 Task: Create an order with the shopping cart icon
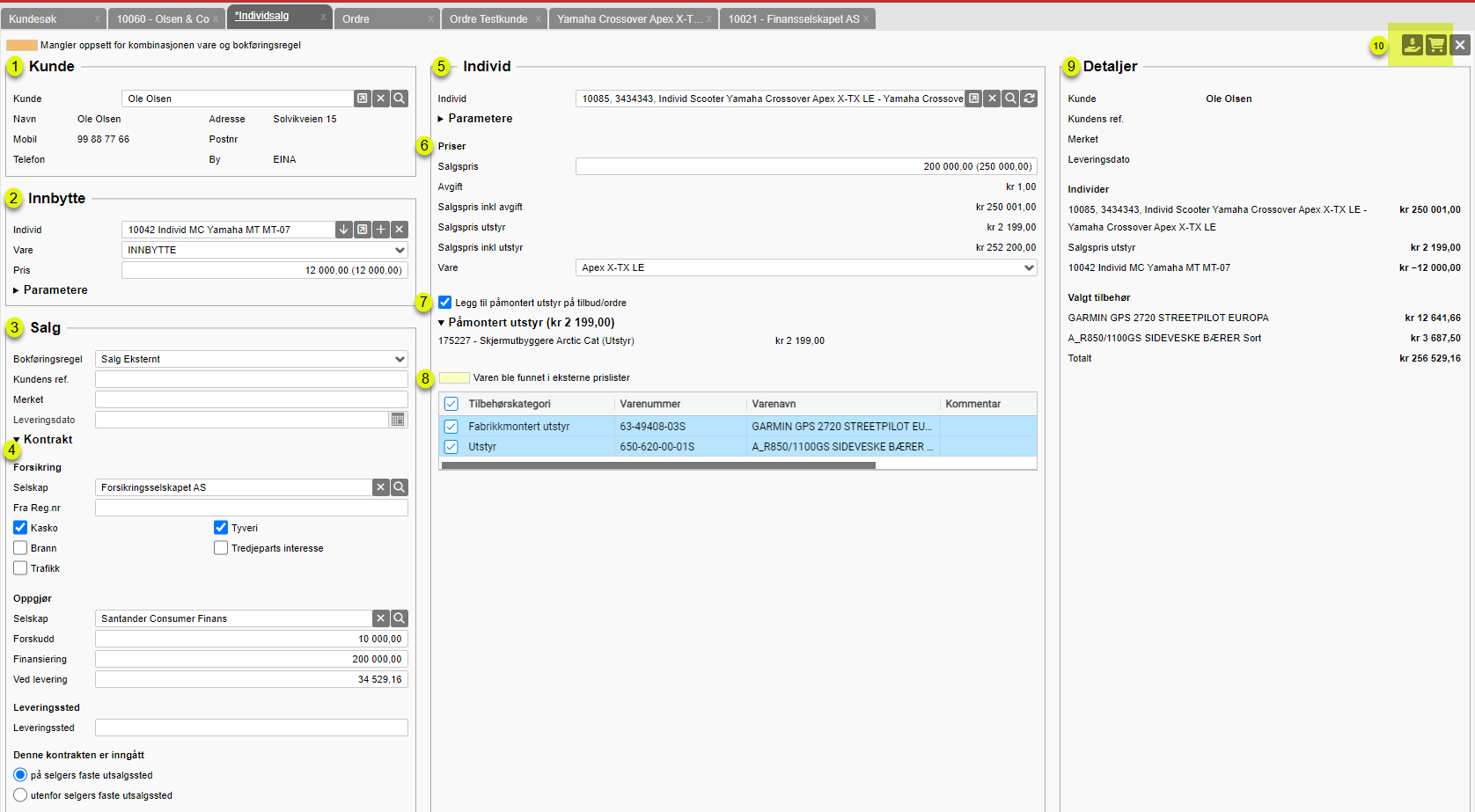coord(1436,45)
